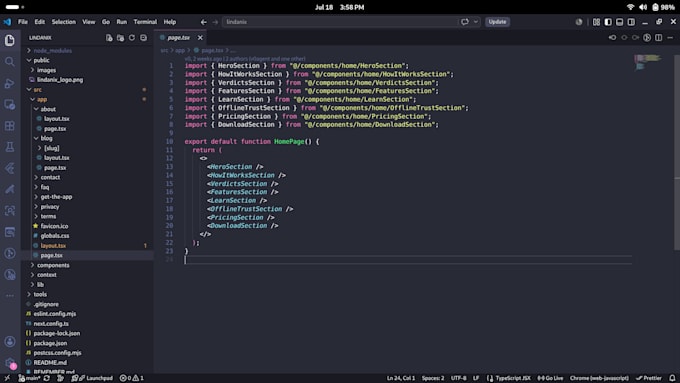This screenshot has height=383, width=680.
Task: Go back using the navigation arrow
Action: pos(203,22)
